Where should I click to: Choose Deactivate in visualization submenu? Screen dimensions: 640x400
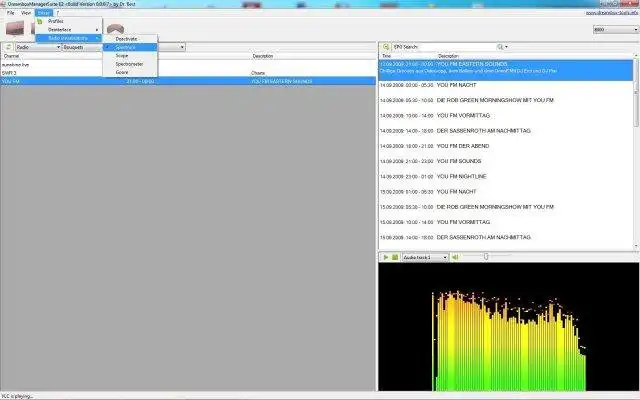click(130, 39)
